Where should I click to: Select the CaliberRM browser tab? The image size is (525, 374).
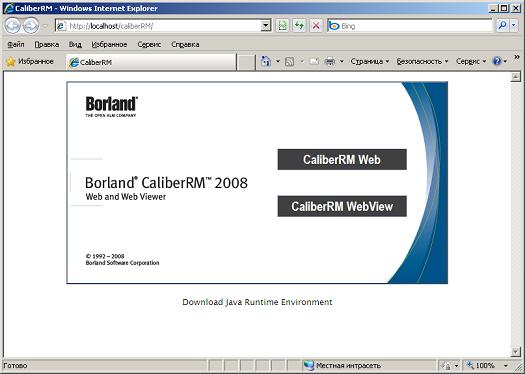point(151,62)
